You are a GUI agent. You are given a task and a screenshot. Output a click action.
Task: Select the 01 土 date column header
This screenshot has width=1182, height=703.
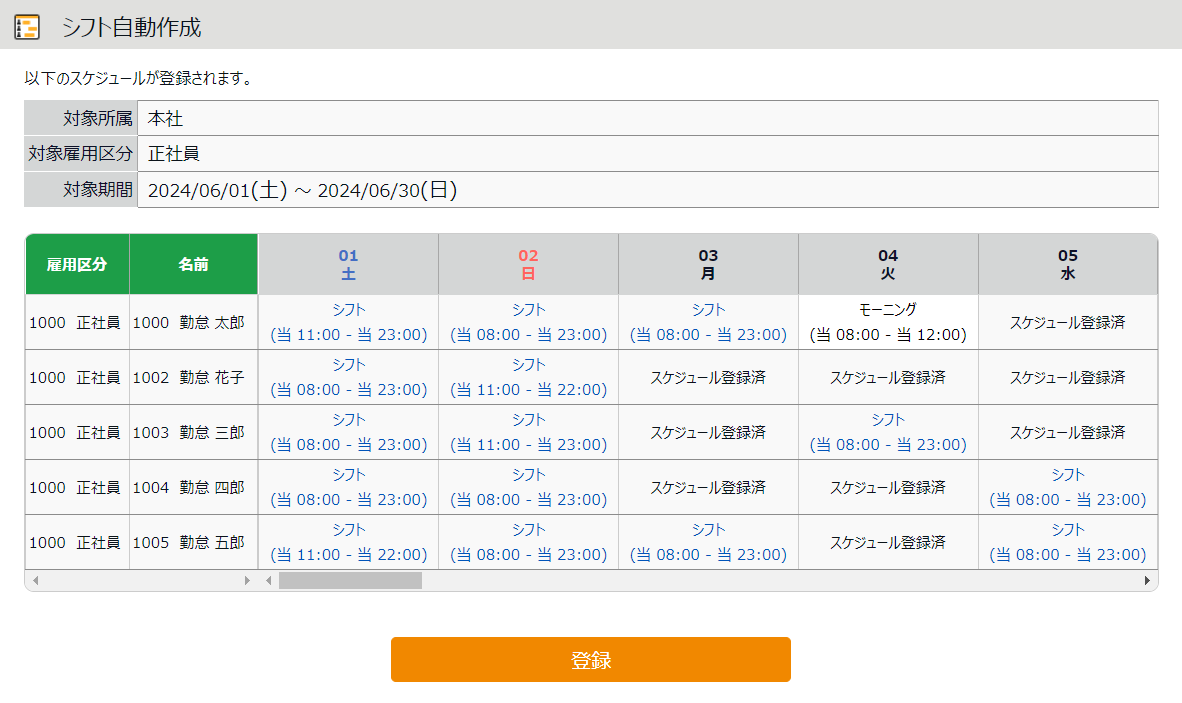(x=348, y=264)
